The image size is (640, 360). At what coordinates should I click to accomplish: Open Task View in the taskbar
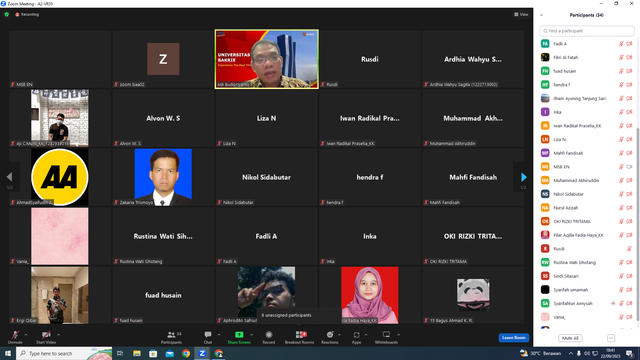(120, 353)
